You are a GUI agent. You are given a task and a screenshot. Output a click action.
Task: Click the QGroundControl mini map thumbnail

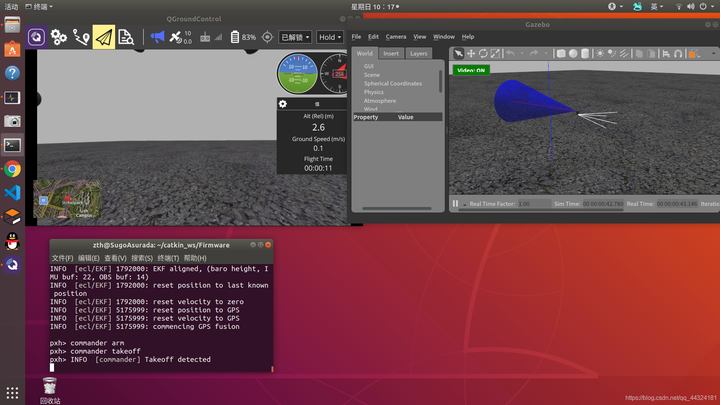(x=67, y=199)
